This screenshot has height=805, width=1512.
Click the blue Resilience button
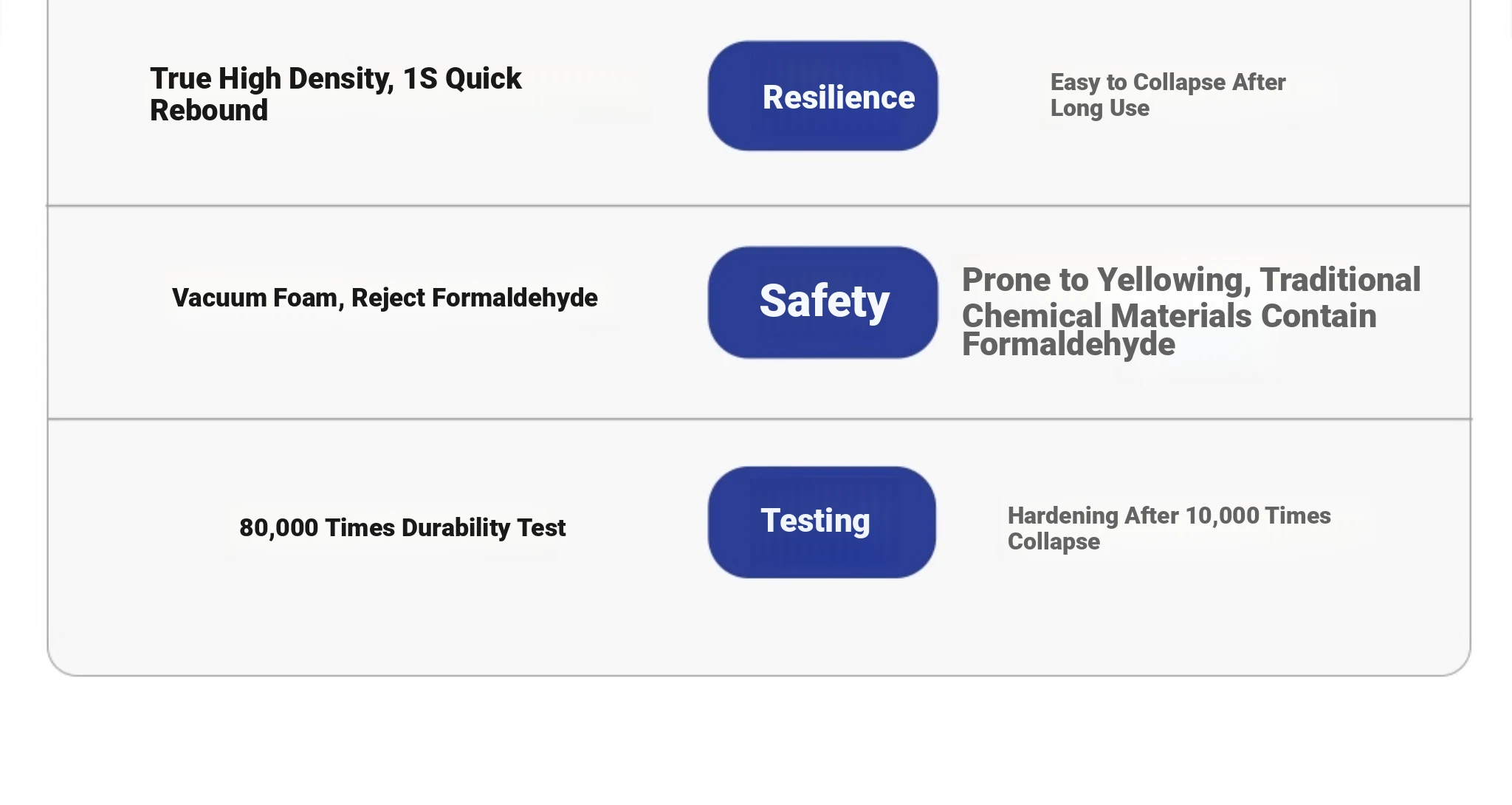tap(822, 96)
